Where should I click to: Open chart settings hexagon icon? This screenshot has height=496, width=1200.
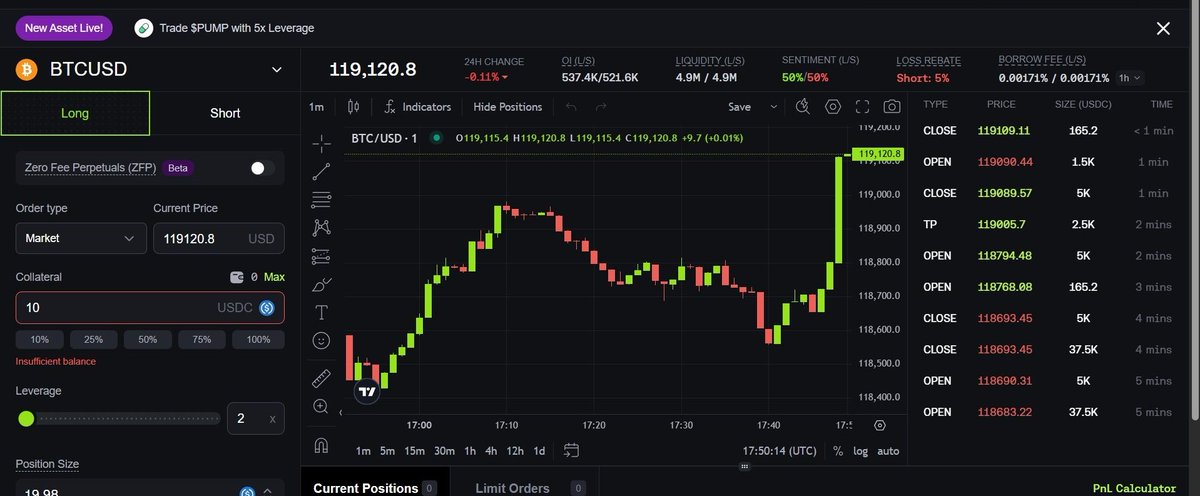coord(833,106)
